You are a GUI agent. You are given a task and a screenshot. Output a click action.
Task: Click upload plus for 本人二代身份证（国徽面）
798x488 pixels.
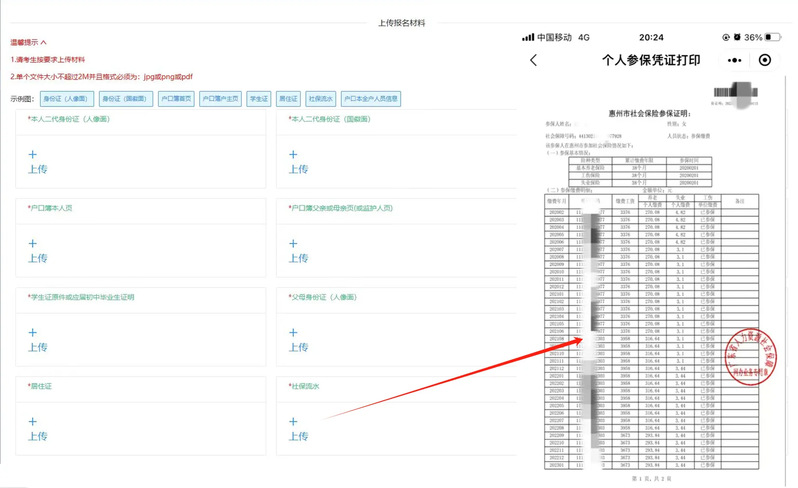293,155
